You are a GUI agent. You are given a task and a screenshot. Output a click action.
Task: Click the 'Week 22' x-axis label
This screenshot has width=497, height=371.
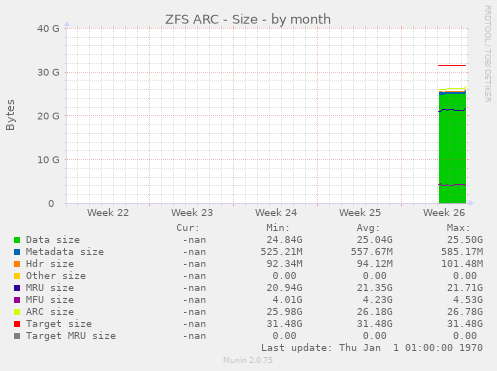coord(108,213)
